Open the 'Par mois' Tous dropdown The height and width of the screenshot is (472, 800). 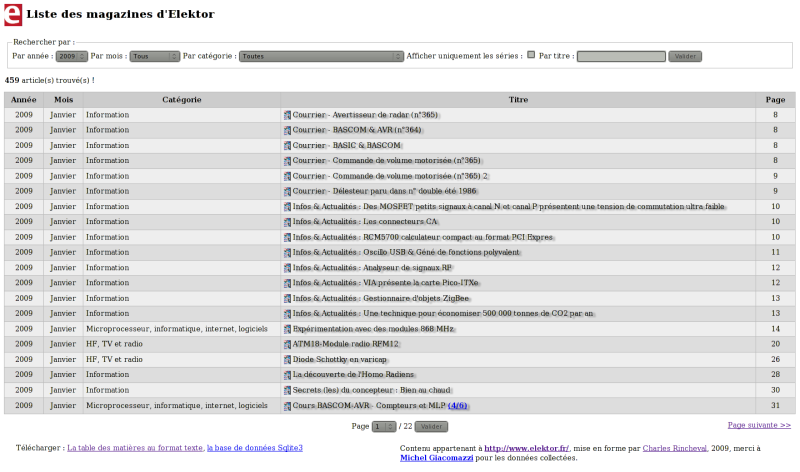coord(155,56)
